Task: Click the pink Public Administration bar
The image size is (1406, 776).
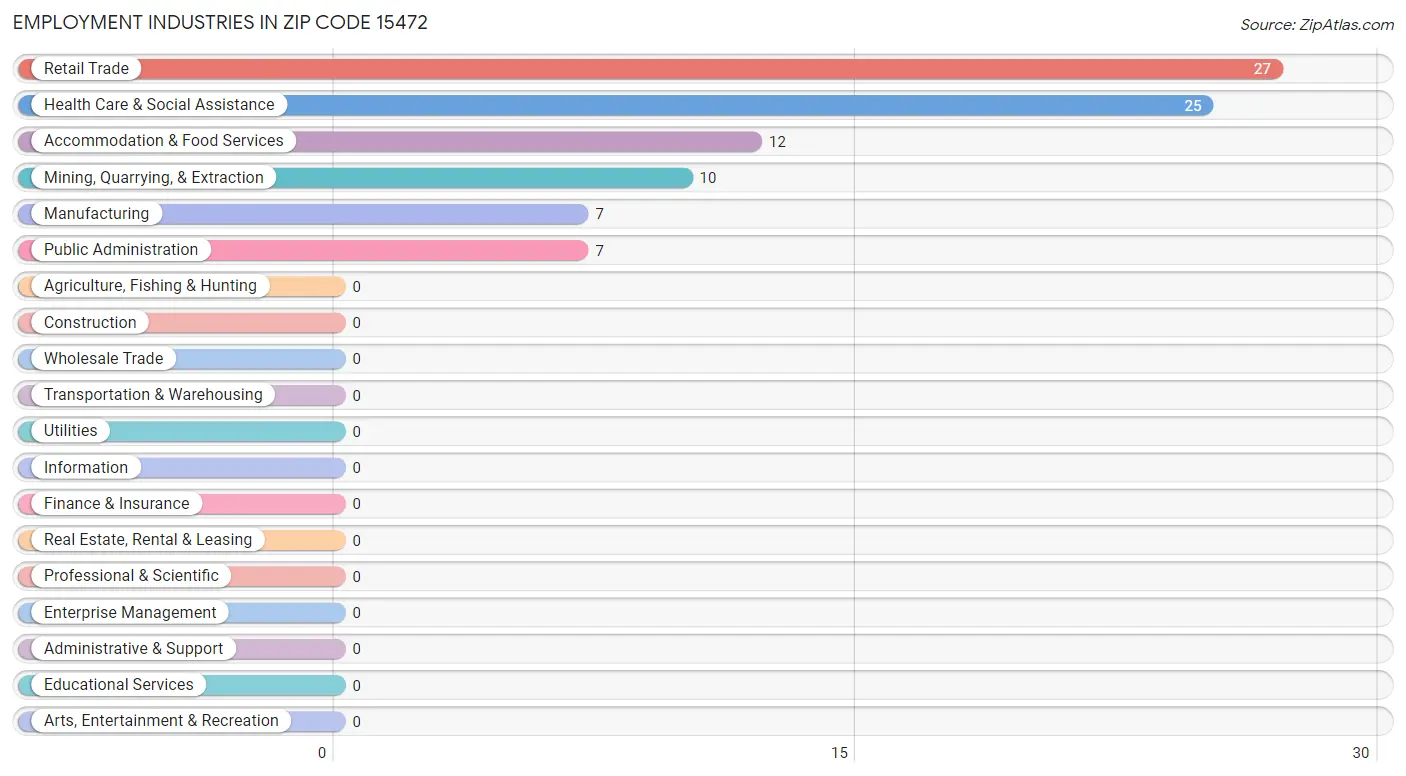Action: pyautogui.click(x=302, y=250)
